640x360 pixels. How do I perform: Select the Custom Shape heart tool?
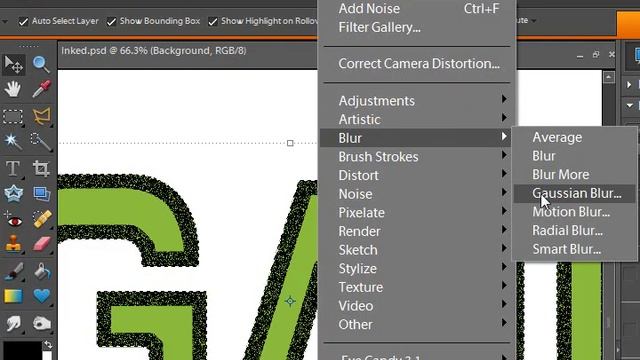click(x=41, y=296)
